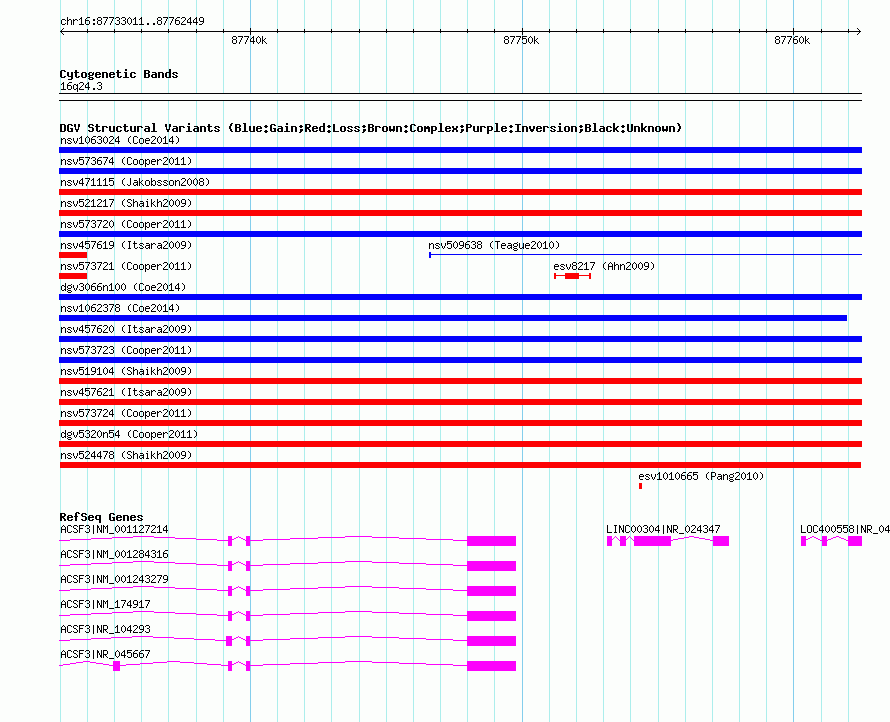Select the LOC400558 gene label
The width and height of the screenshot is (890, 722).
[x=845, y=529]
